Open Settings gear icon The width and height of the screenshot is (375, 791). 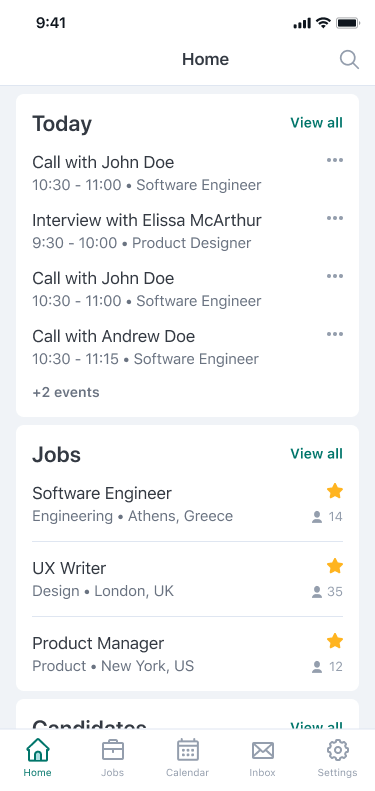[x=338, y=751]
